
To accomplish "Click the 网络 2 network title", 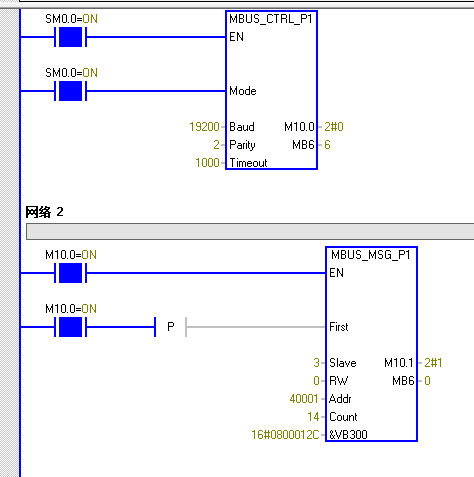I will 44,212.
